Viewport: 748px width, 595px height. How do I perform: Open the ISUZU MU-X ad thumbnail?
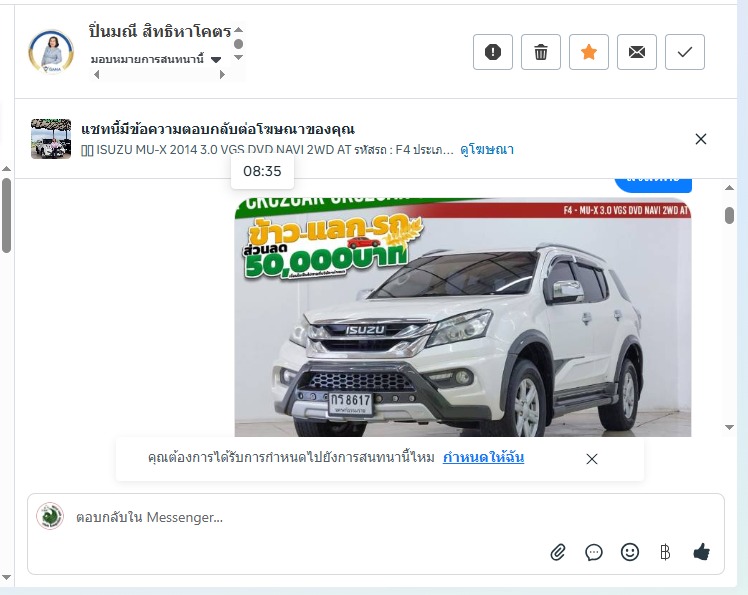tap(51, 139)
